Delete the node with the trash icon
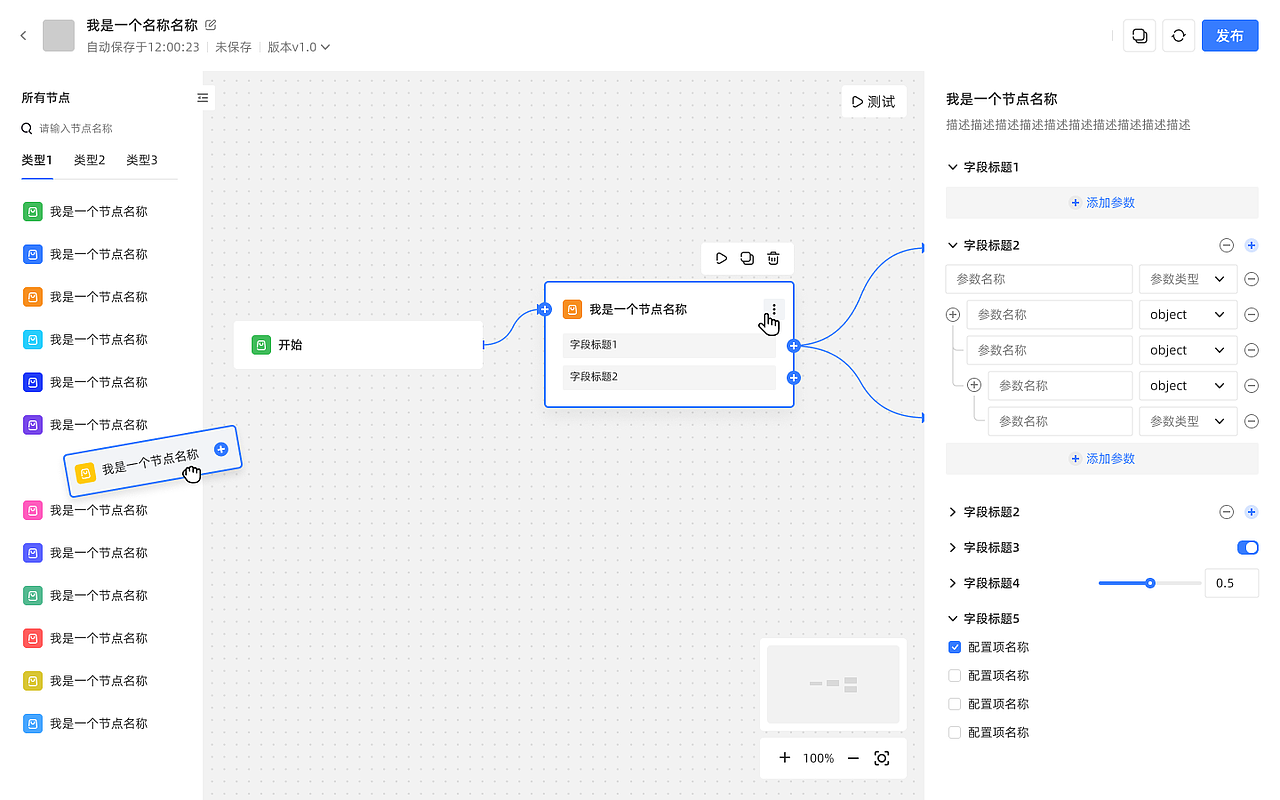Image resolution: width=1280 pixels, height=800 pixels. (773, 258)
